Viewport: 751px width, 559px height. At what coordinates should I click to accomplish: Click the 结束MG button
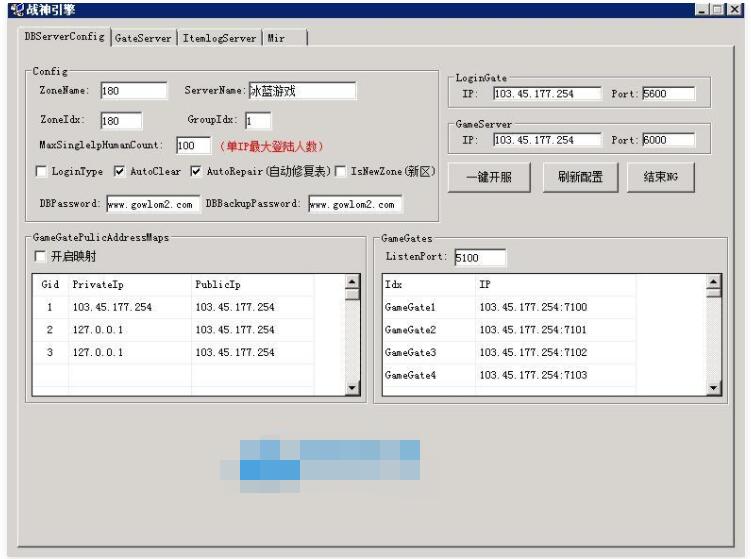(659, 177)
